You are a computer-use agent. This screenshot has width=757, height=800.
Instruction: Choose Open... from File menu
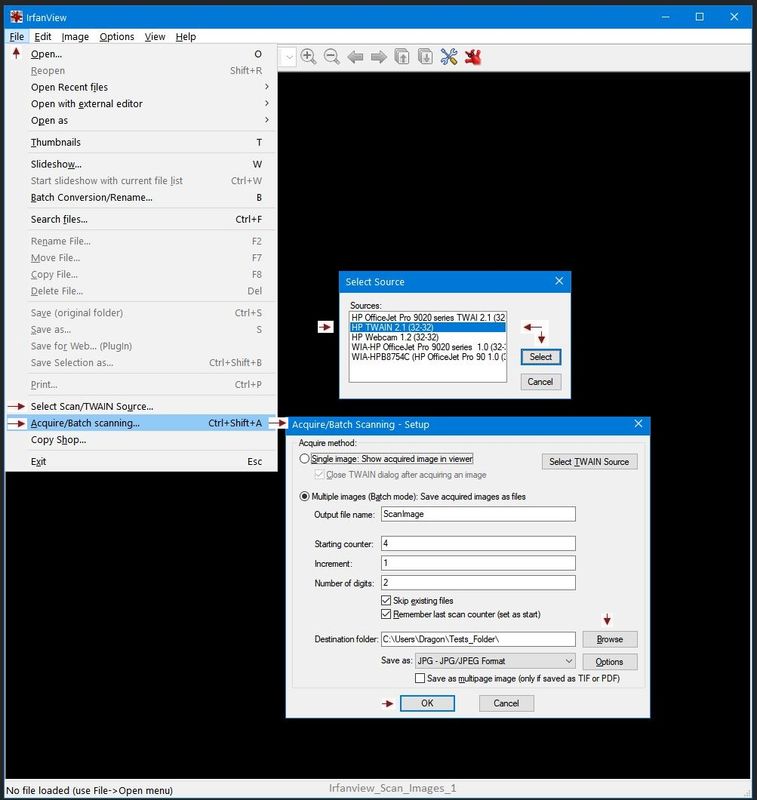(x=141, y=54)
